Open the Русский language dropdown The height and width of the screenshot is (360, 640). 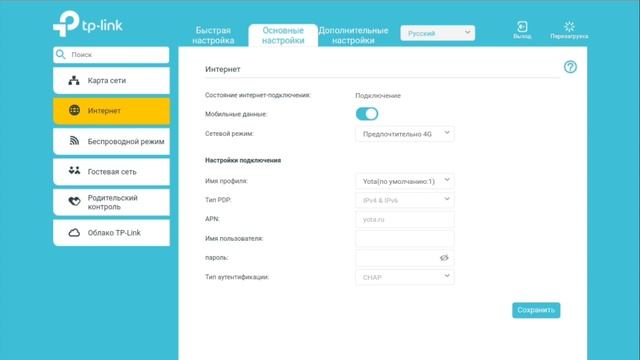pyautogui.click(x=438, y=33)
